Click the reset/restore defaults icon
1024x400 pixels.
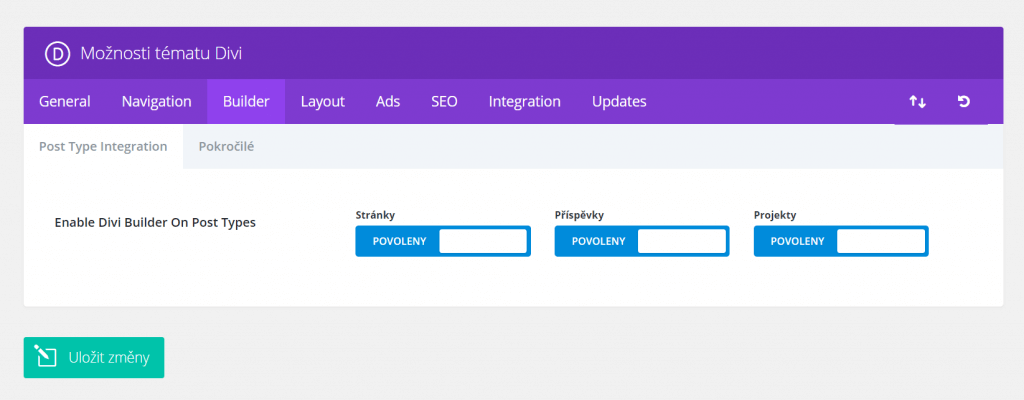[x=963, y=101]
